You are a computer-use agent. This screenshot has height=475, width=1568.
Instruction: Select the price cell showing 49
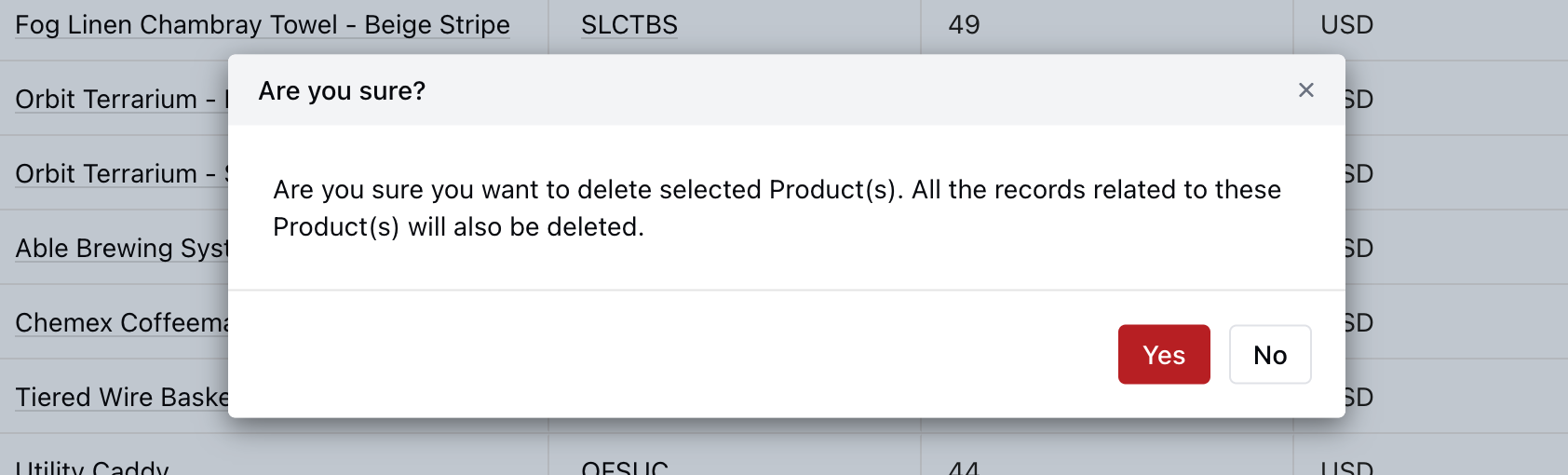1106,25
